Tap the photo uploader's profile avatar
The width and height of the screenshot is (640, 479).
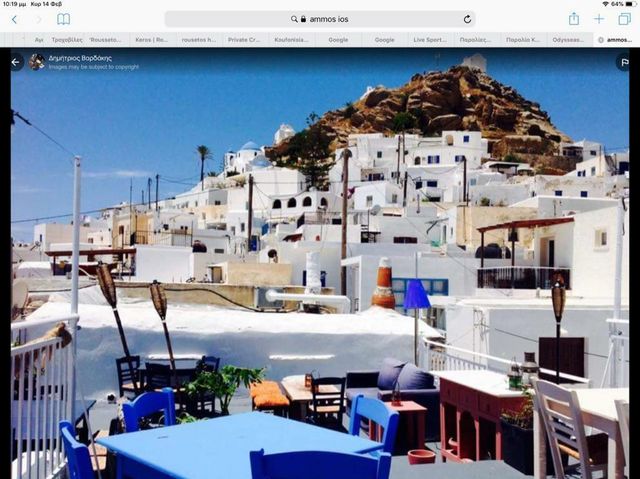tap(37, 62)
